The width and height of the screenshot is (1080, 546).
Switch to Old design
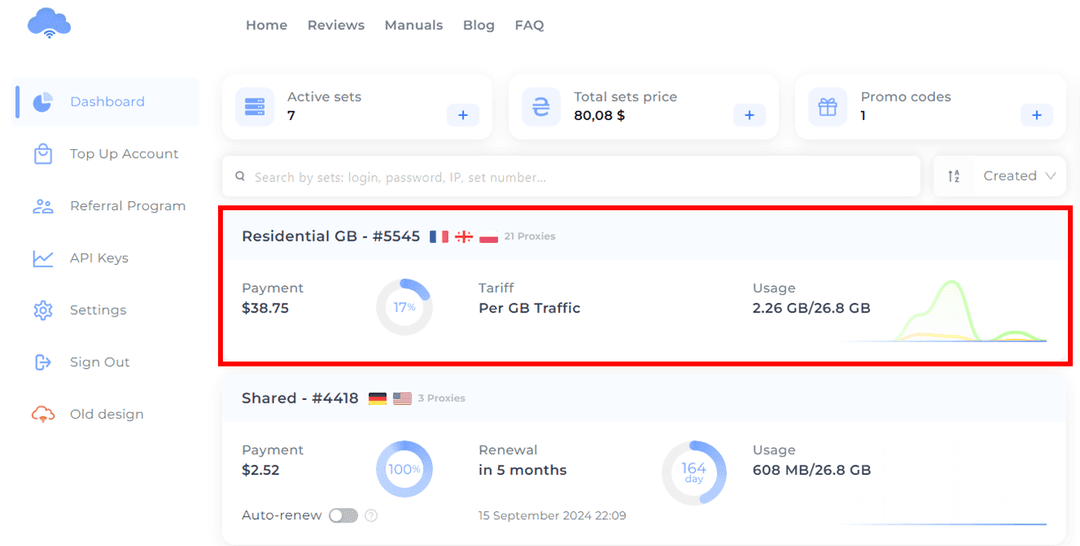(106, 414)
